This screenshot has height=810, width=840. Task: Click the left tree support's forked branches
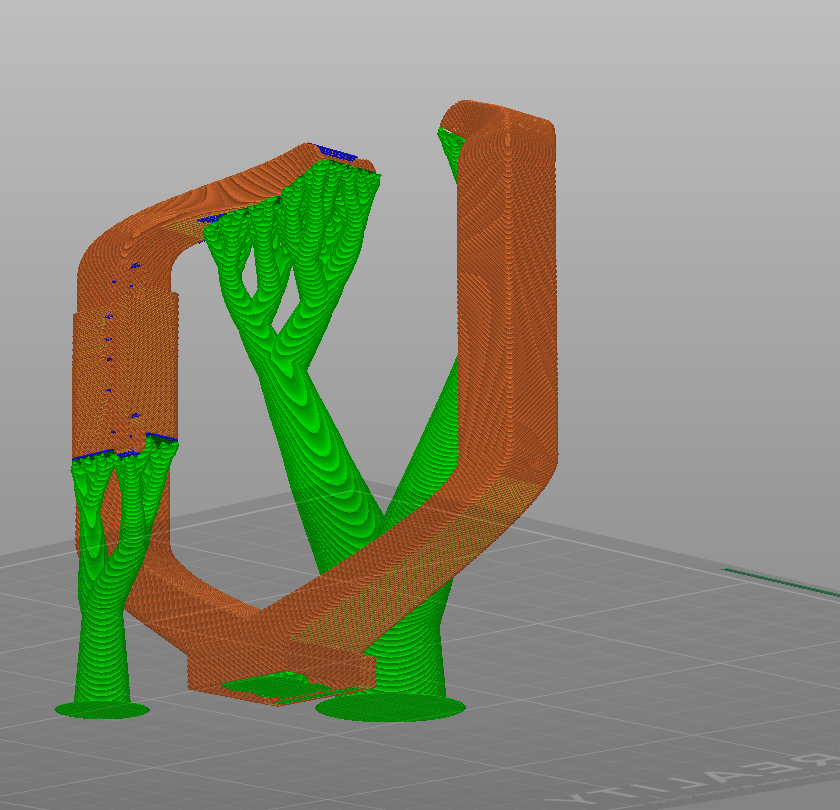pos(120,490)
